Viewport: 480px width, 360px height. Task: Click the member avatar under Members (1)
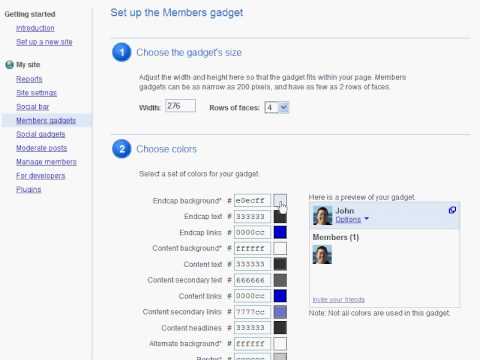coord(322,254)
